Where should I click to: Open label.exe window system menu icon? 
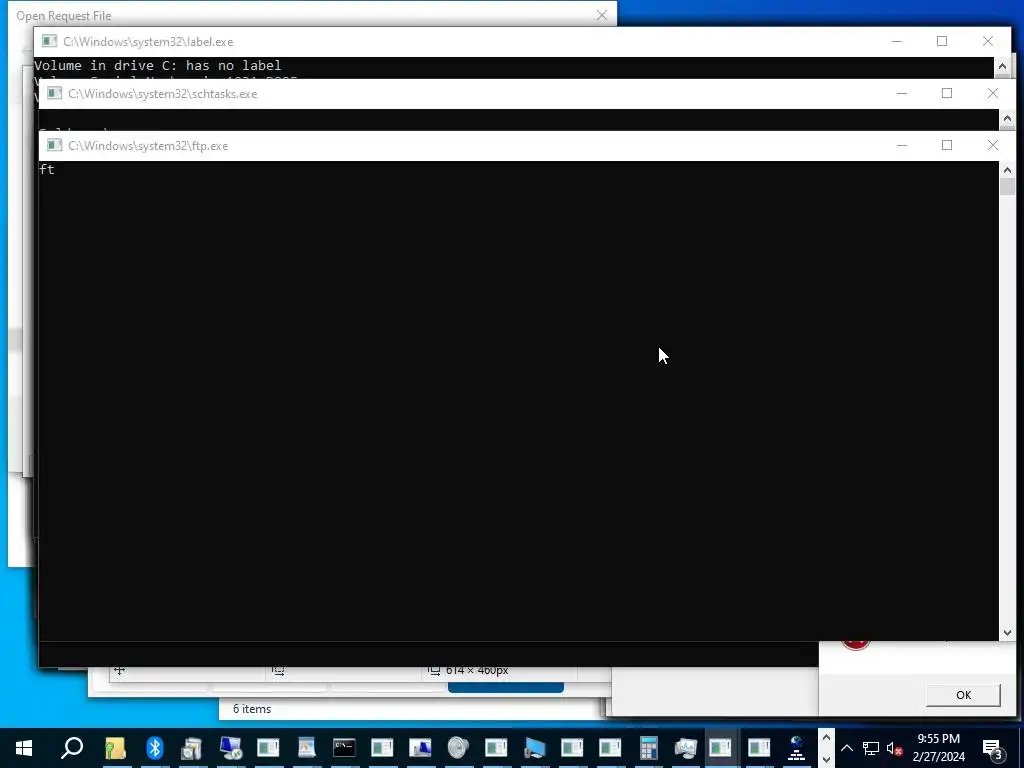point(49,41)
